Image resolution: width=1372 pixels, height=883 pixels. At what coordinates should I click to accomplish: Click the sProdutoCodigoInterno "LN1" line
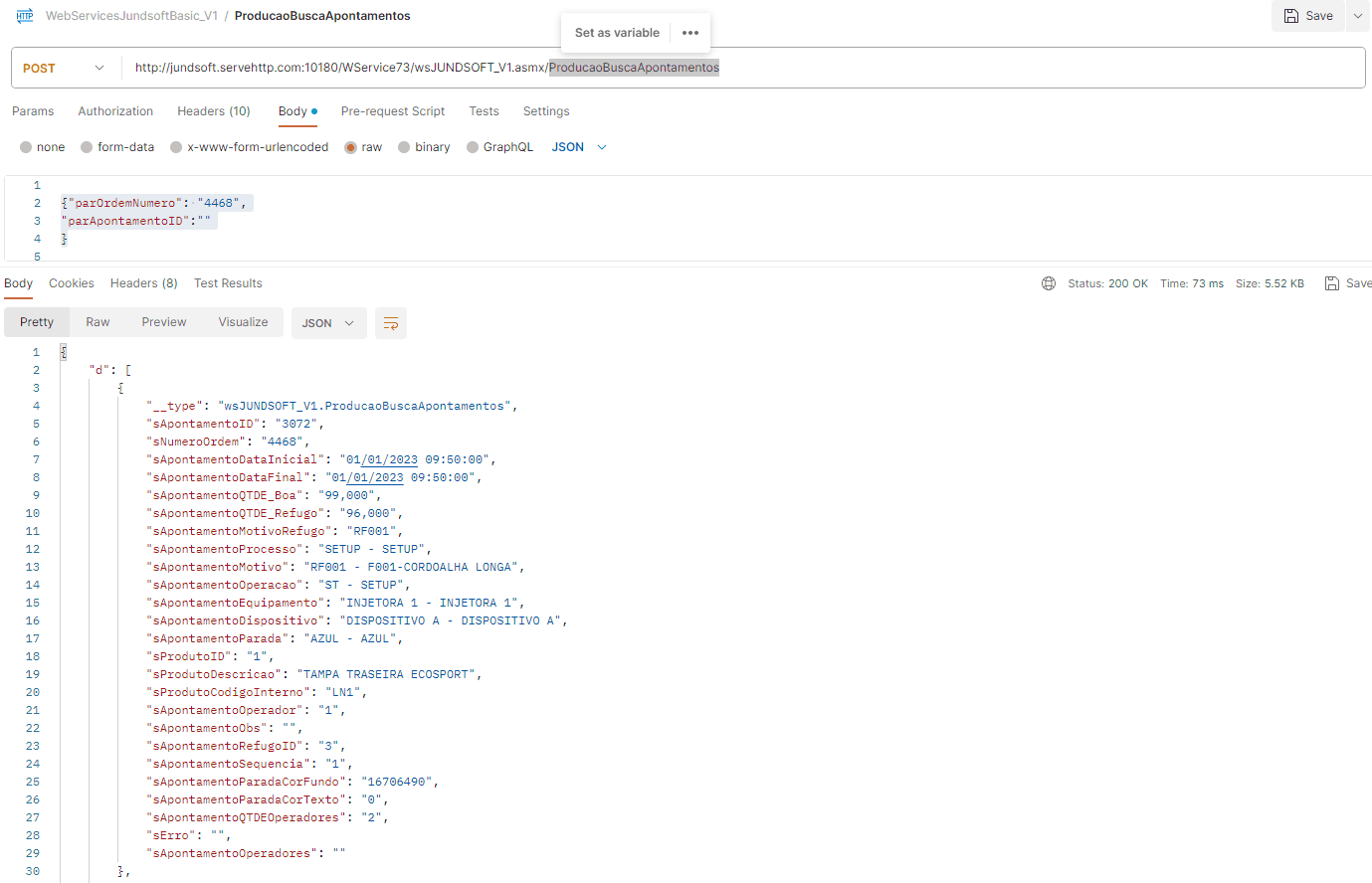coord(257,692)
